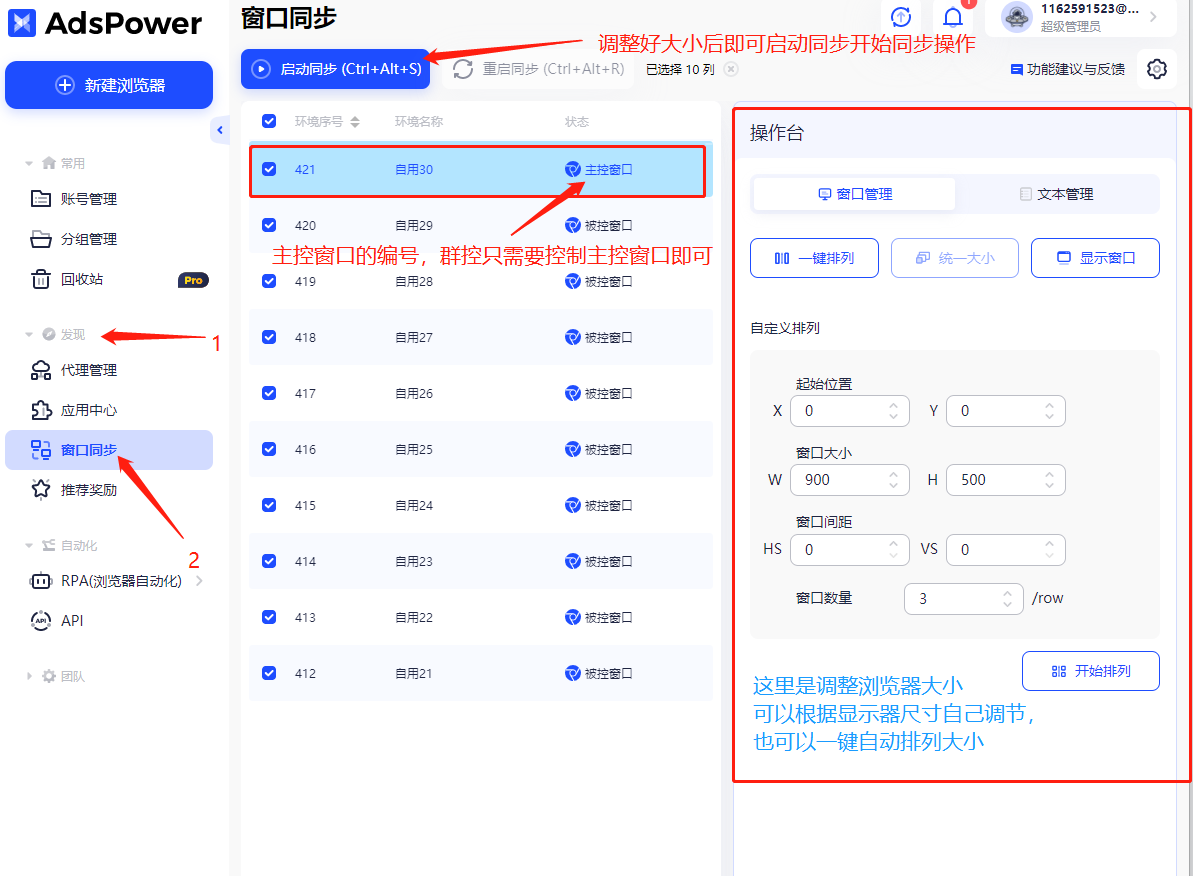Screen dimensions: 1193x876
Task: Uncheck the row 419 checkbox
Action: point(269,281)
